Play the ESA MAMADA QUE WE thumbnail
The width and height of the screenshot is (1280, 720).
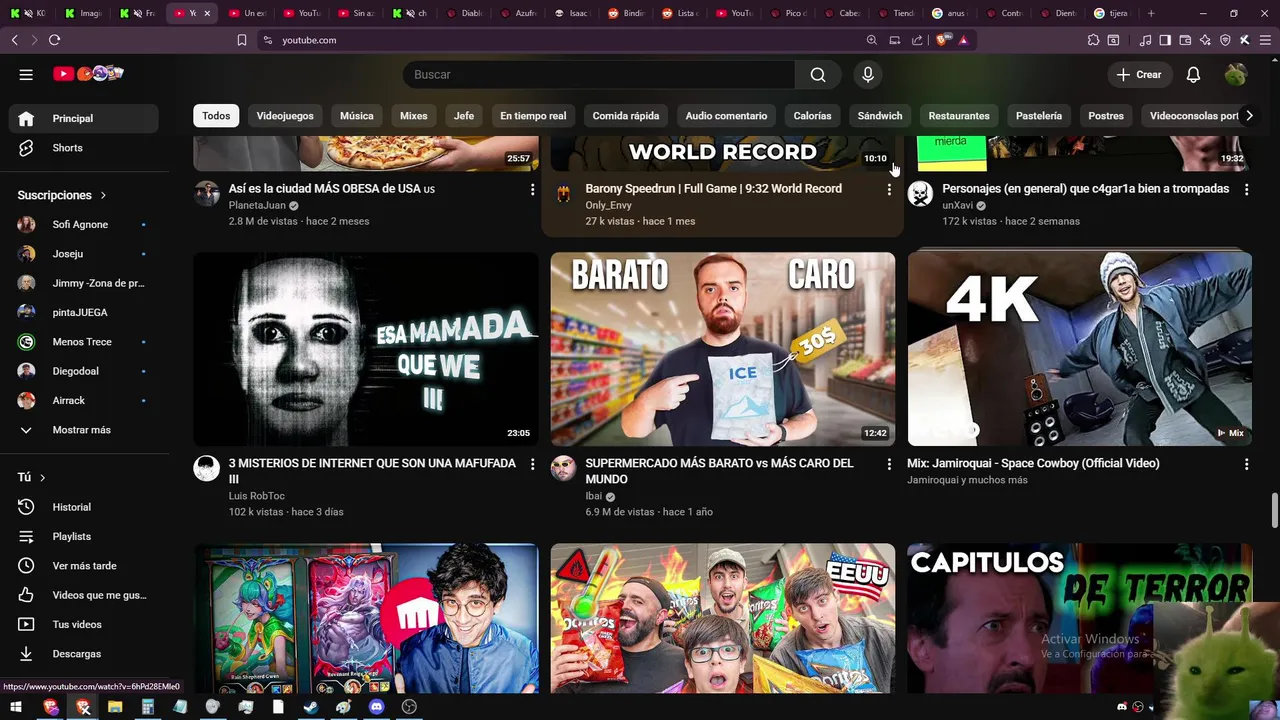point(366,349)
